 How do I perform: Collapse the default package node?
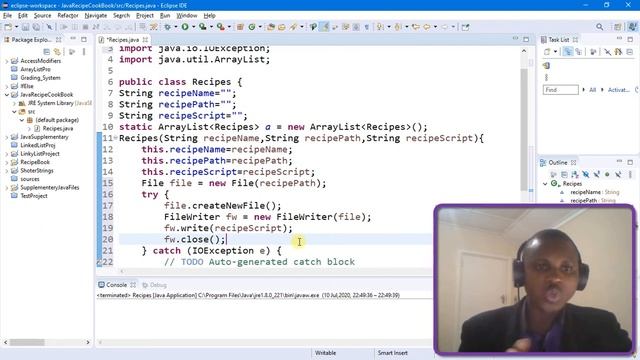22,120
